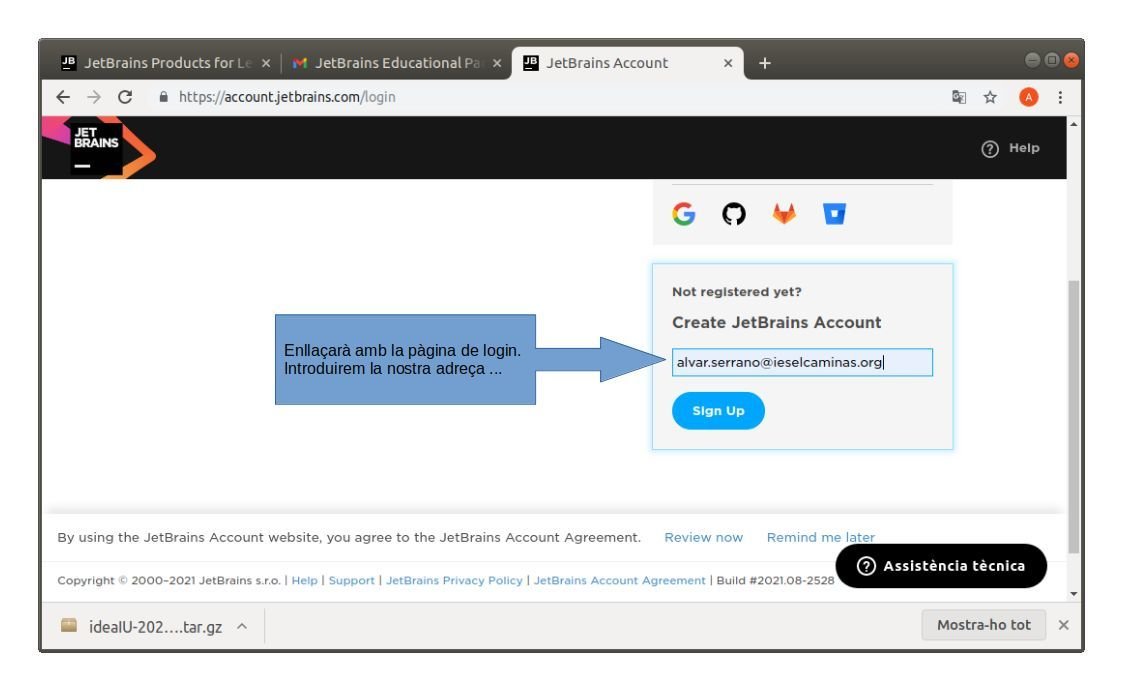Viewport: 1123px width, 691px height.
Task: Close the JetBrains Products for Learning tab
Action: click(266, 63)
